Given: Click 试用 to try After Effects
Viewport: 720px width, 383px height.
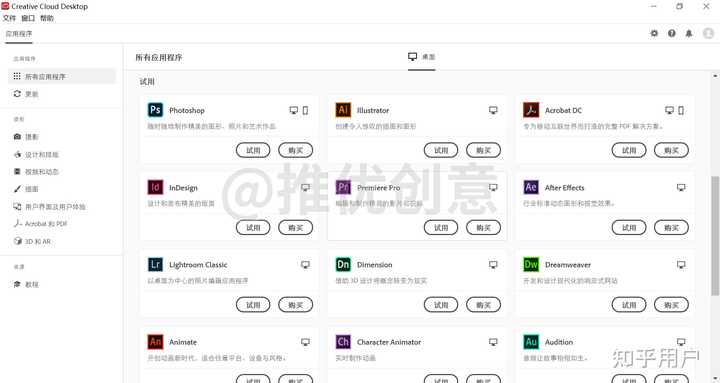Looking at the screenshot, I should (x=629, y=227).
